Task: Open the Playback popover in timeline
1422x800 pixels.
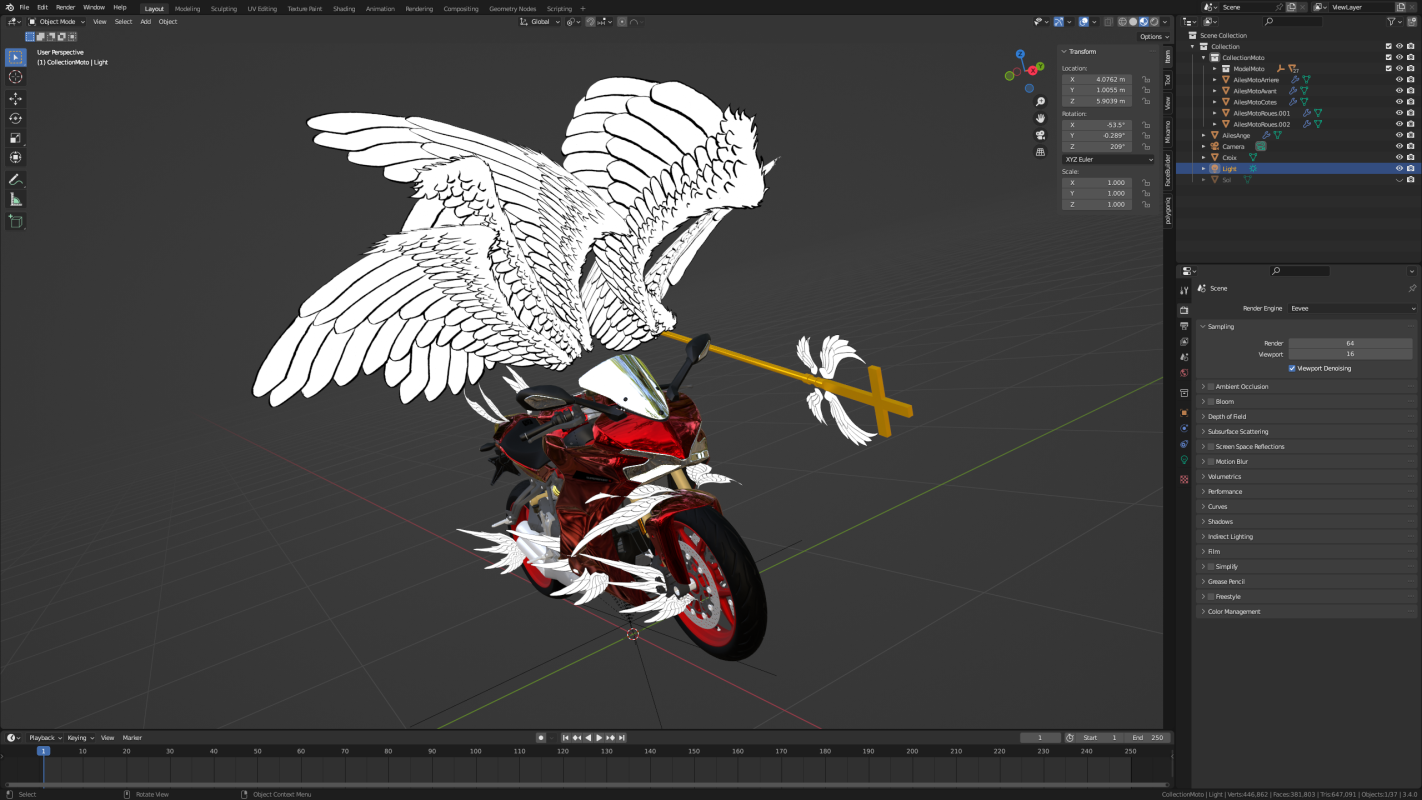Action: point(44,738)
